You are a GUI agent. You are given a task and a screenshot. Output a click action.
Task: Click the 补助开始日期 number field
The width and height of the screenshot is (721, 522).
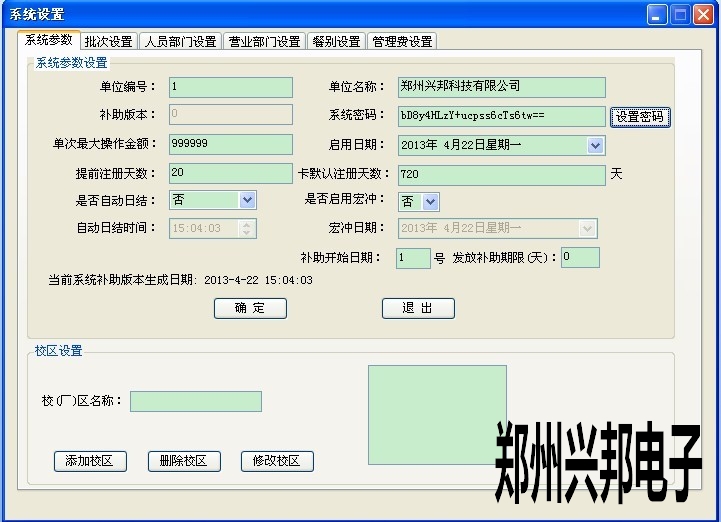413,258
